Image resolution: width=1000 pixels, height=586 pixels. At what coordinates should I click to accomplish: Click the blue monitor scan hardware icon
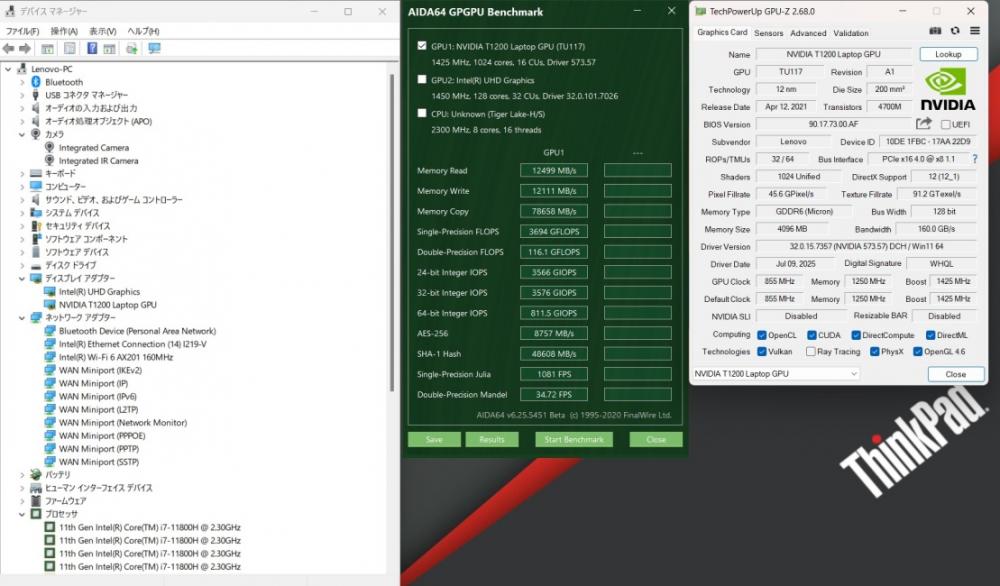click(154, 48)
